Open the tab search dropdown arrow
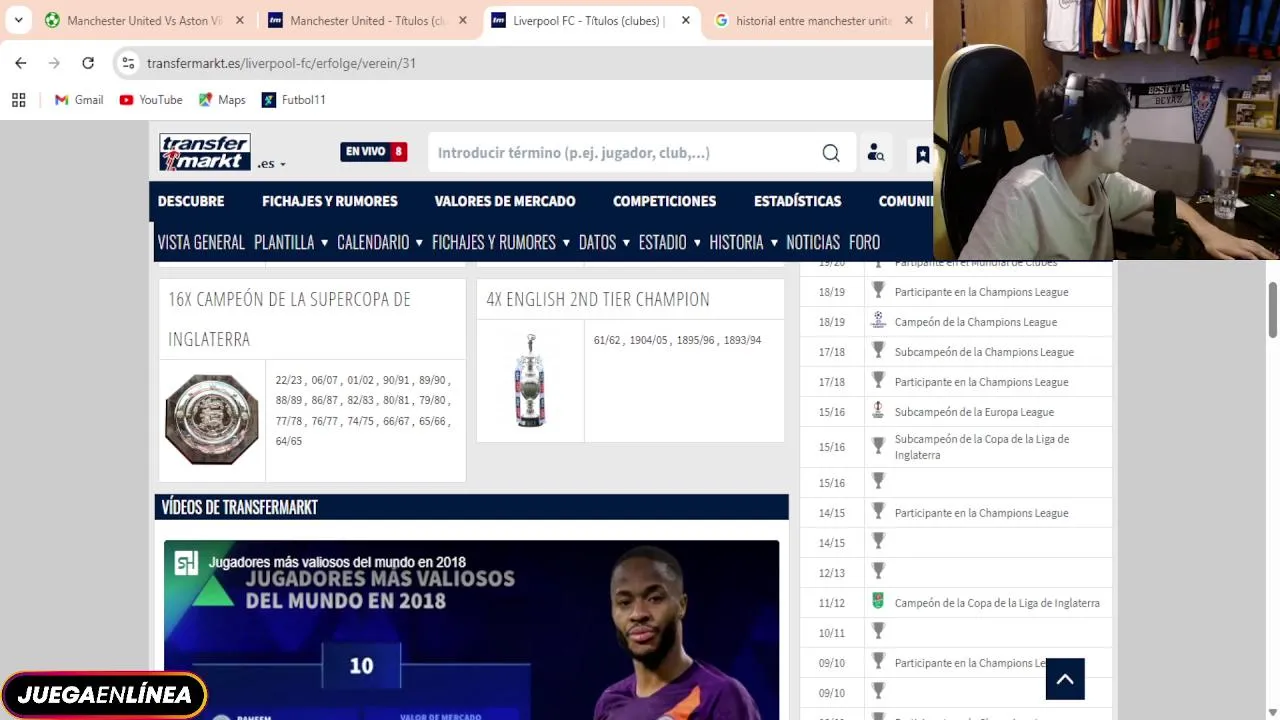 click(18, 20)
